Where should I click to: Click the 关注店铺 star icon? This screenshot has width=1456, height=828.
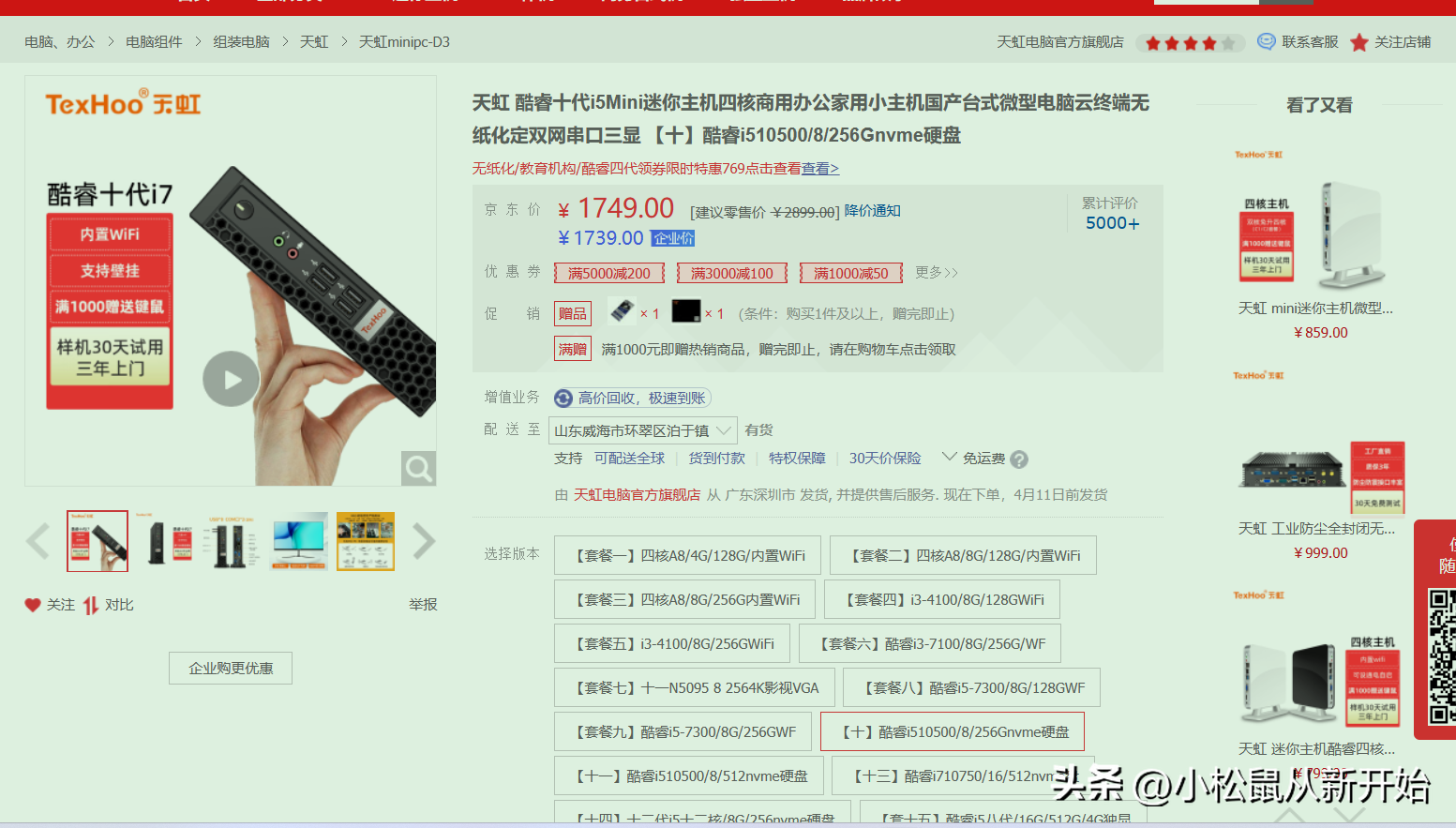pos(1359,42)
